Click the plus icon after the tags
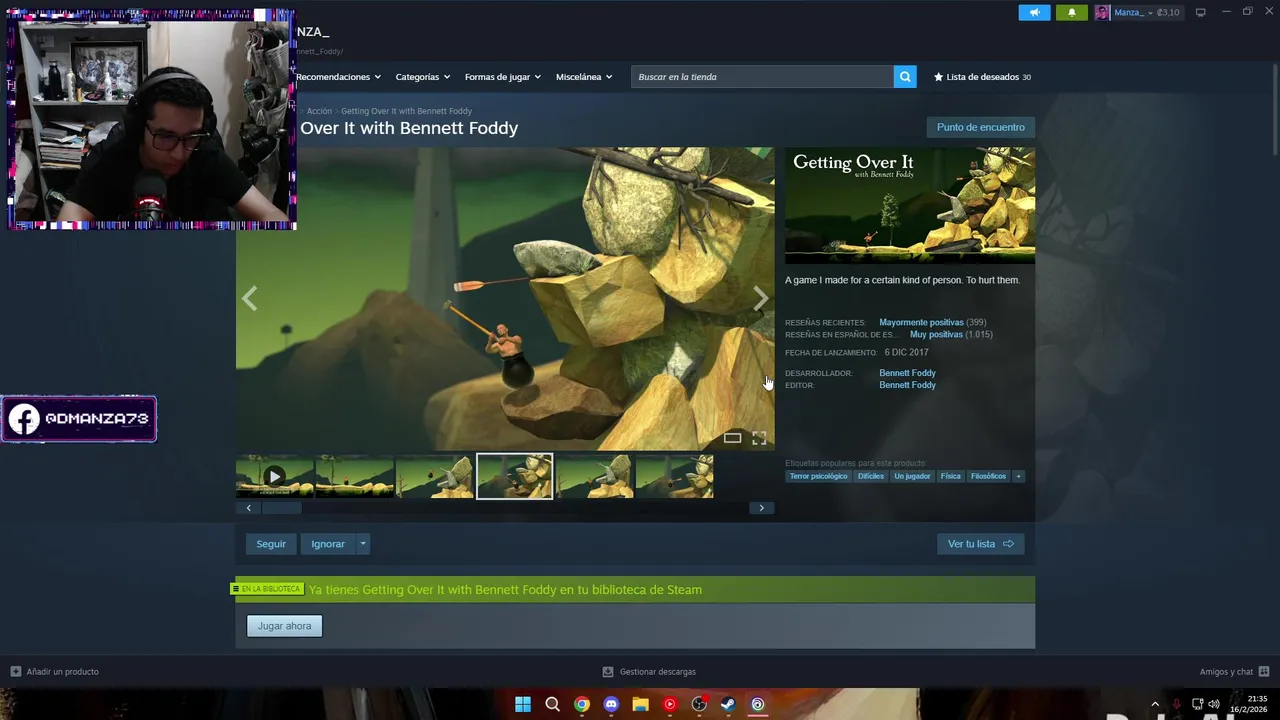 coord(1018,476)
